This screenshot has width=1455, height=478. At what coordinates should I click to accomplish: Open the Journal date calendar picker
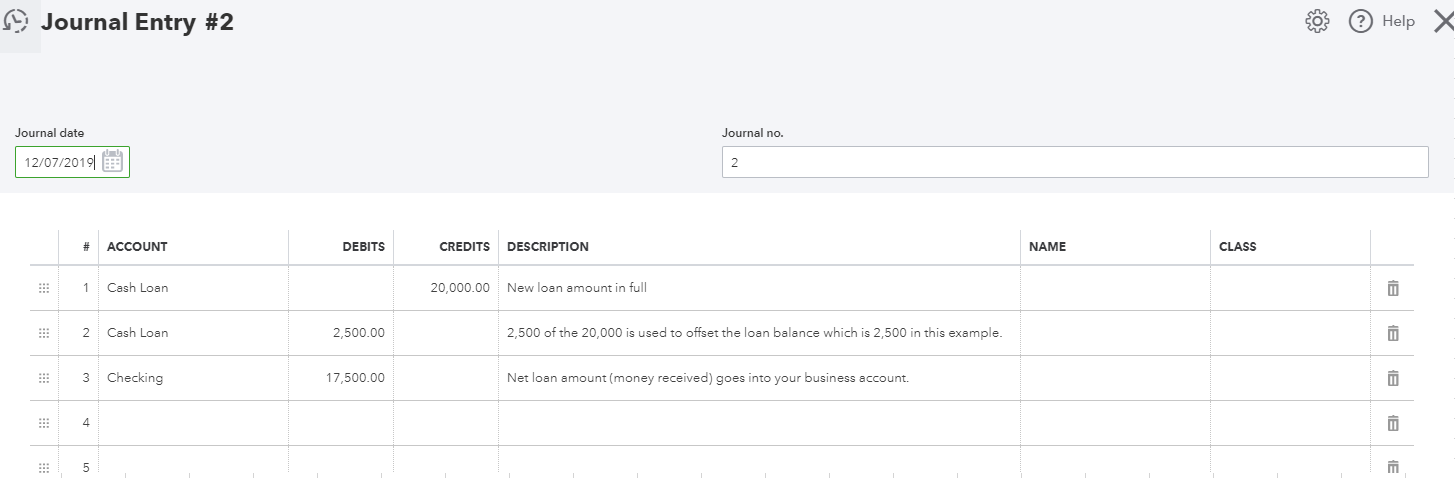click(x=112, y=162)
